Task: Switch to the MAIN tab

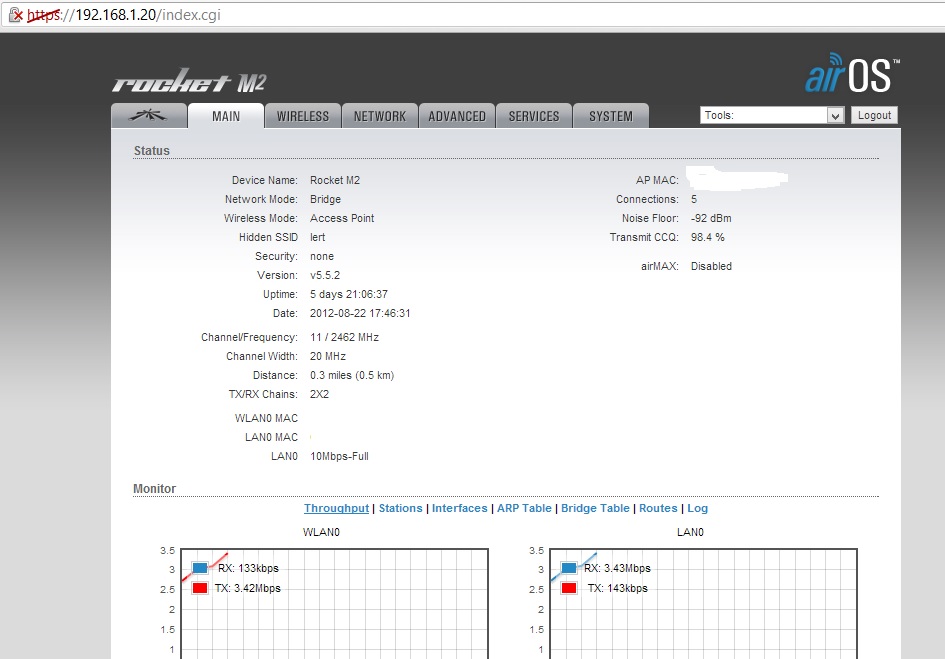Action: 226,116
